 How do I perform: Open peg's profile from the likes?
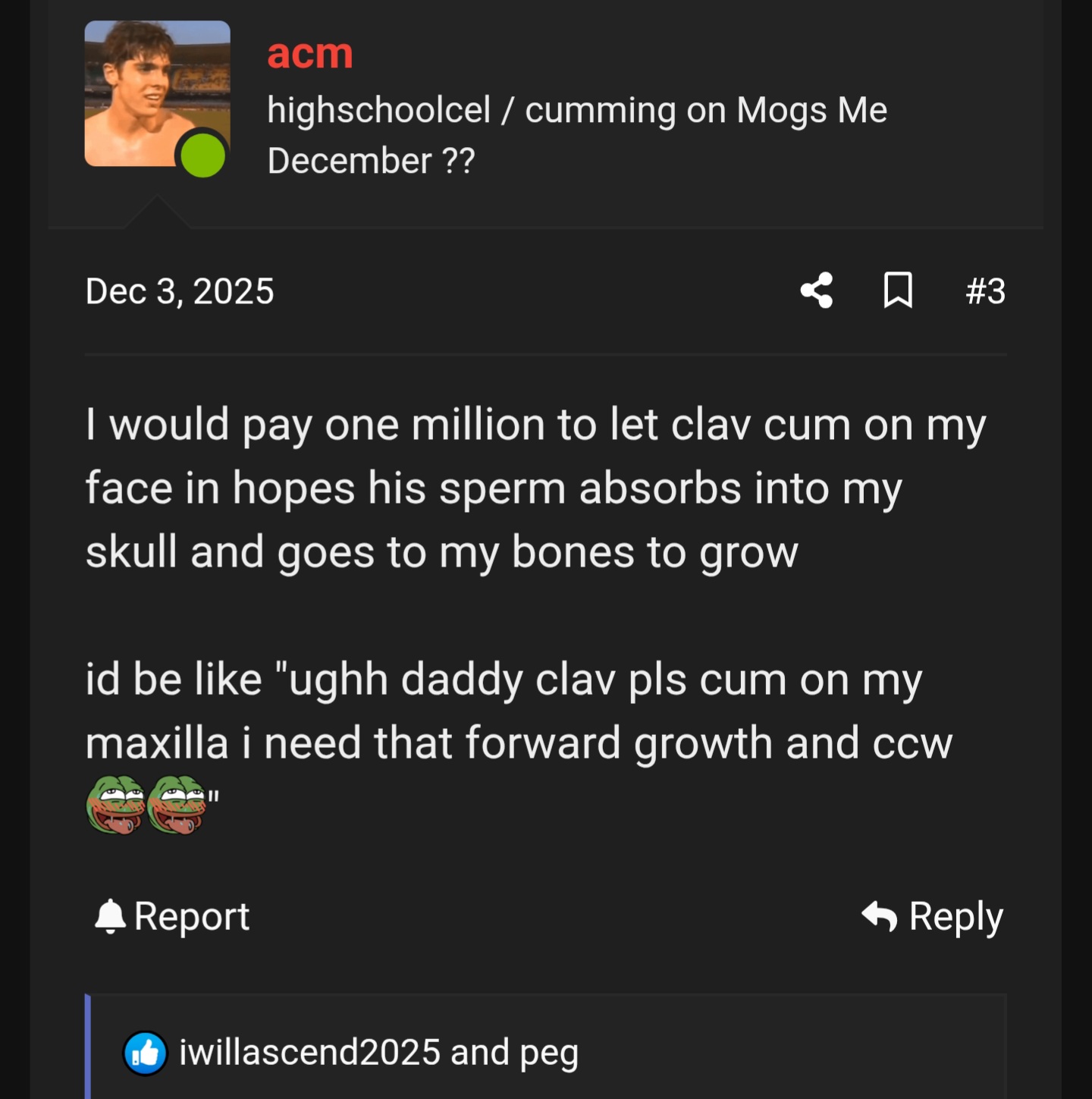click(x=549, y=1053)
